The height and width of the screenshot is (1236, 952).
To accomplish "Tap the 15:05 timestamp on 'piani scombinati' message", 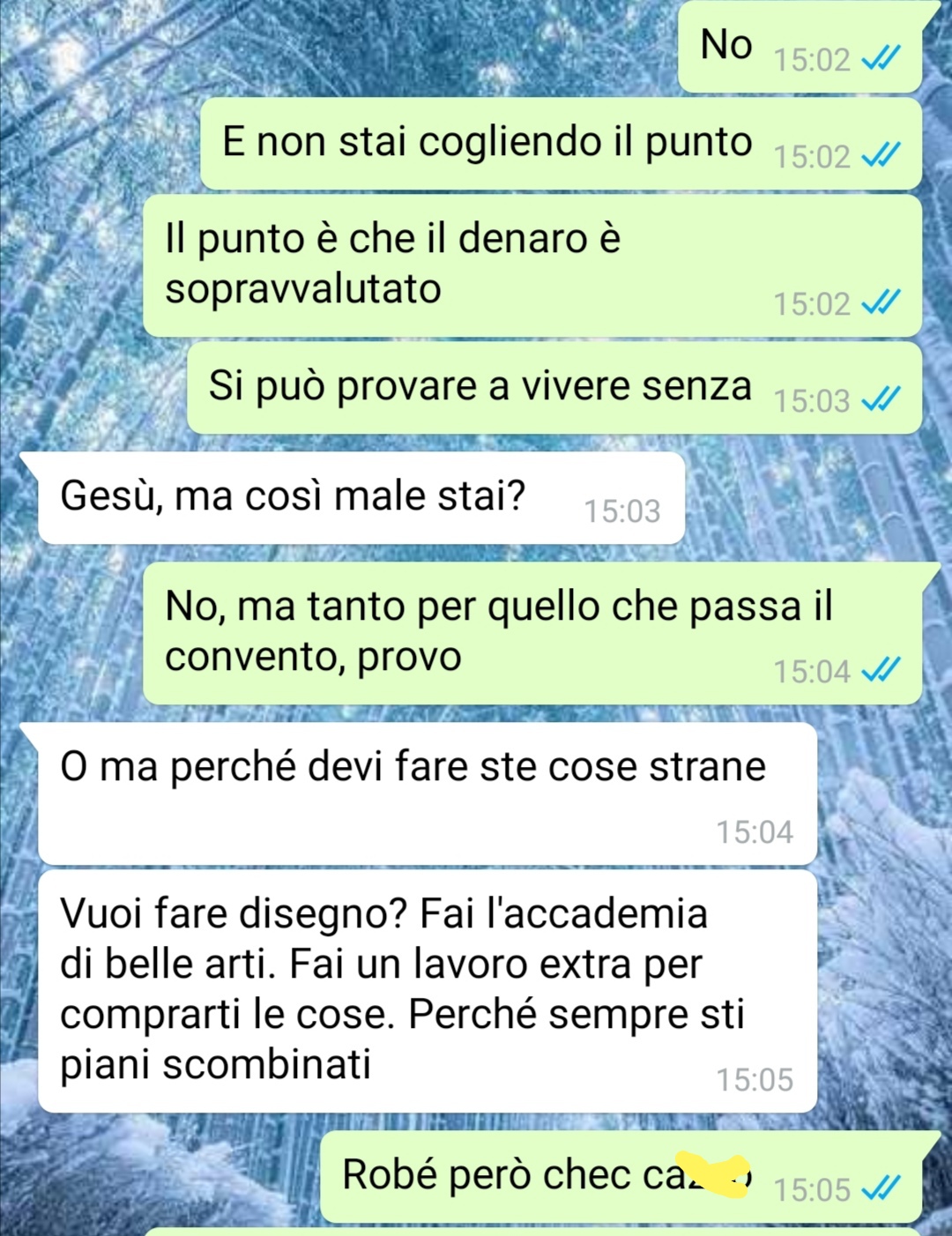I will (755, 1079).
